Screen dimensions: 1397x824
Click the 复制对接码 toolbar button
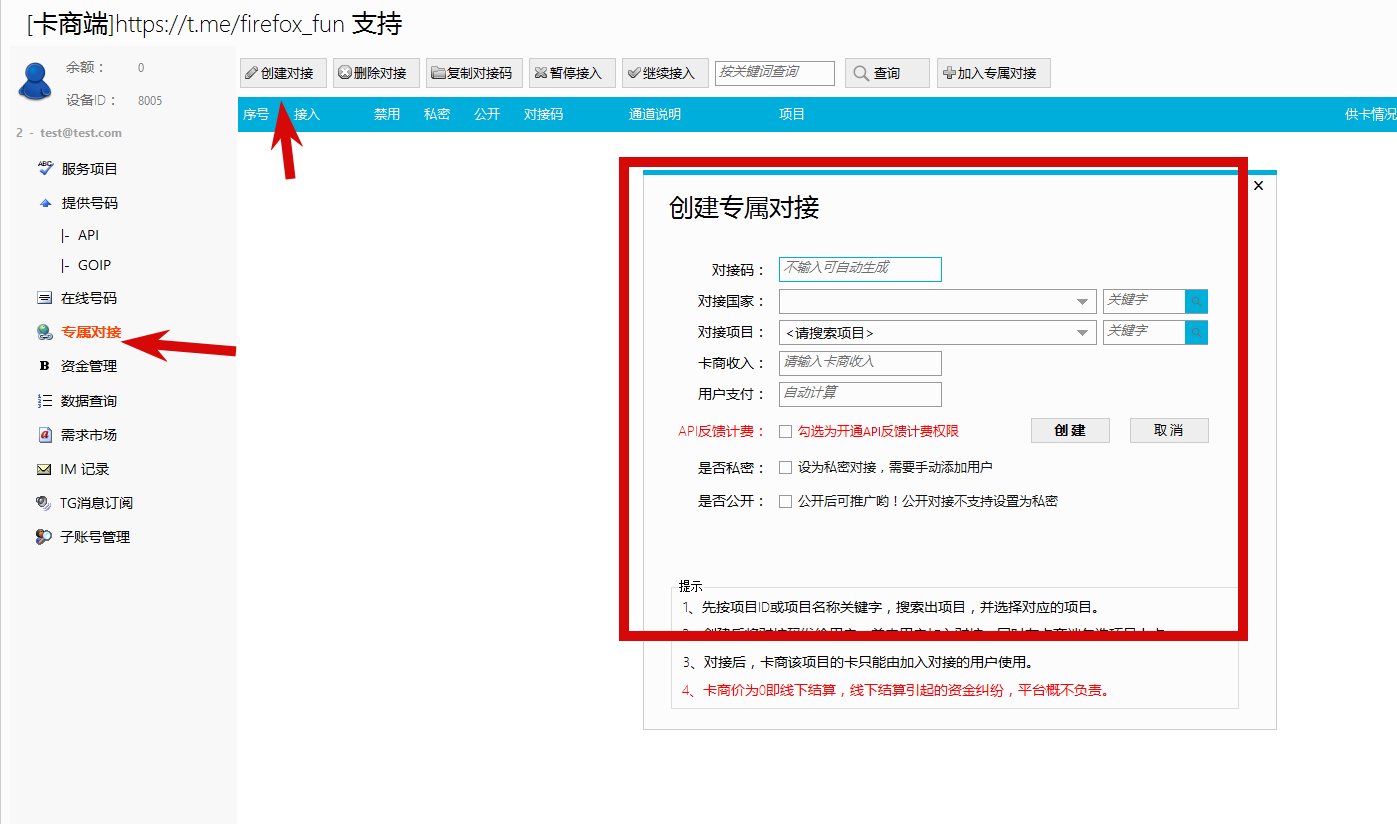point(475,73)
